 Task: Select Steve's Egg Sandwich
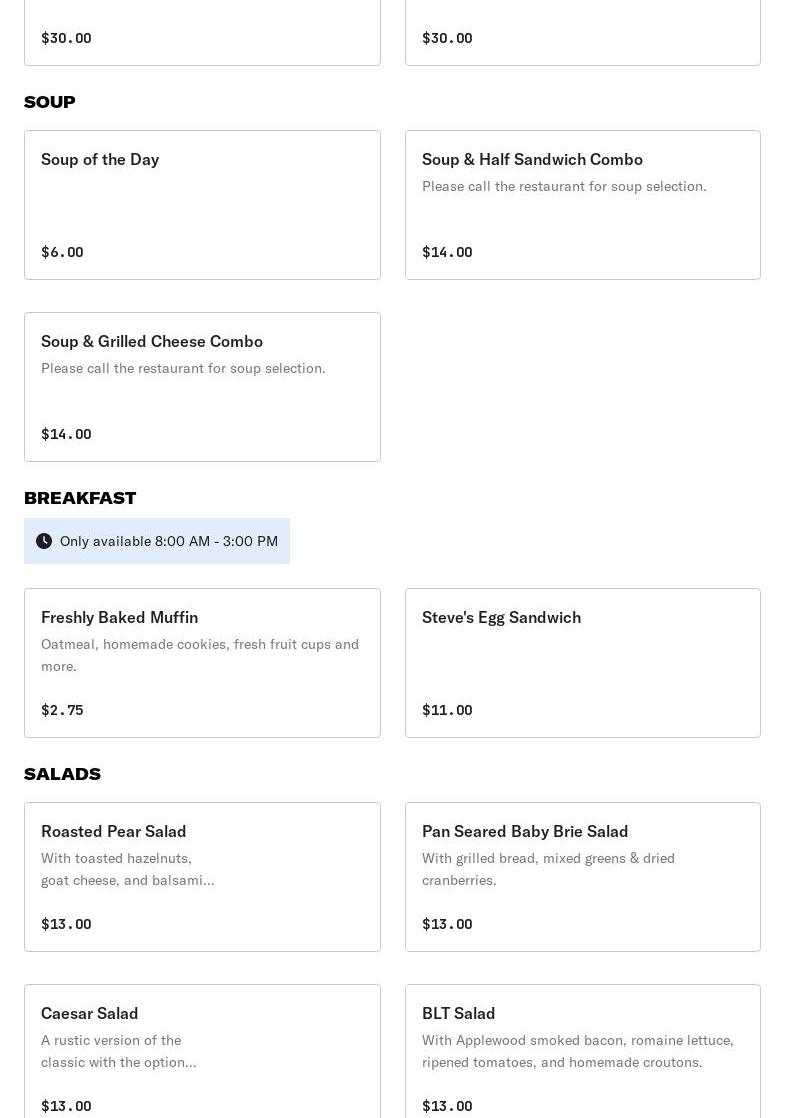tap(583, 663)
